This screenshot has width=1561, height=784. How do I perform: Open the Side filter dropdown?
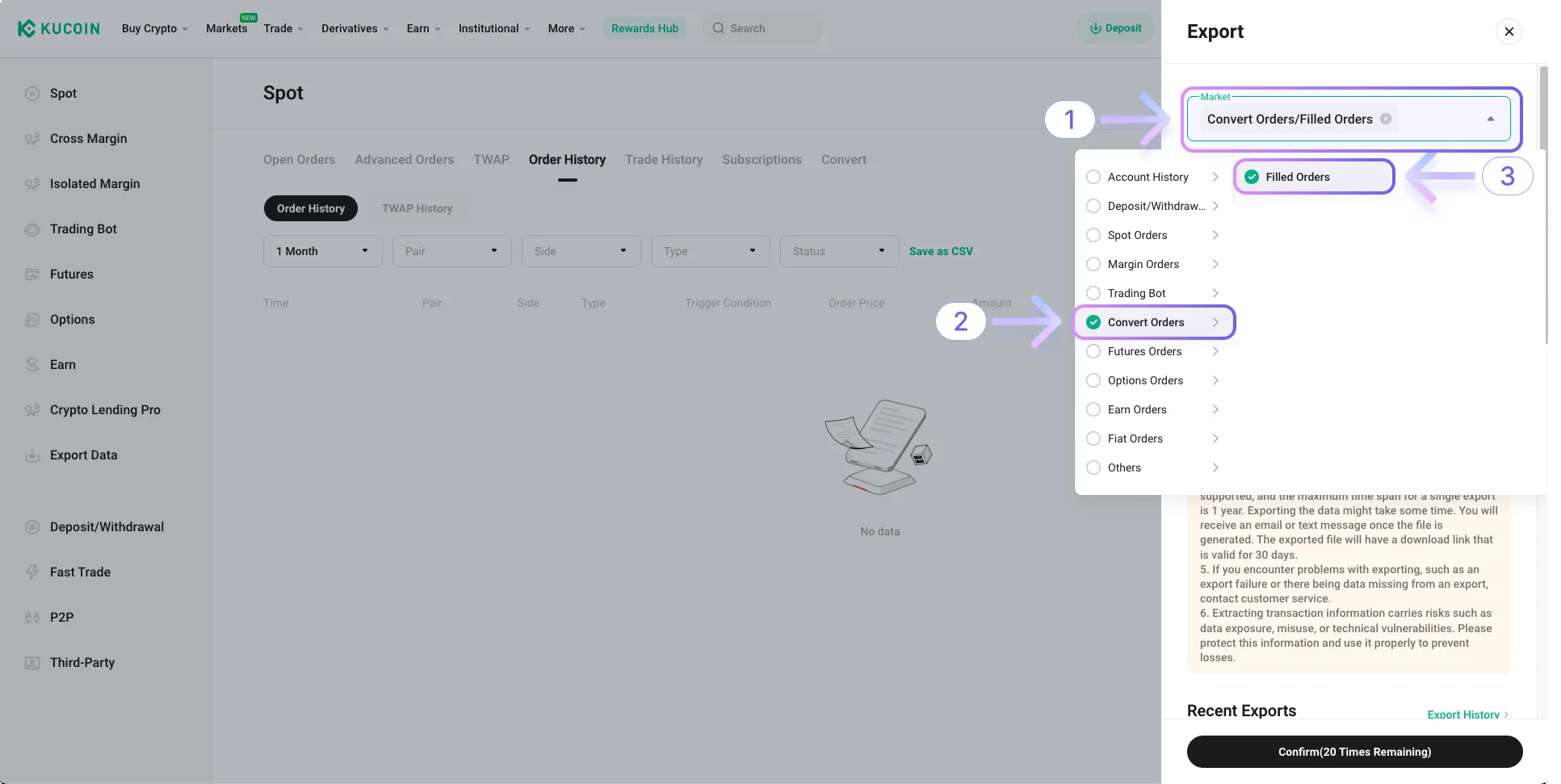(x=581, y=251)
